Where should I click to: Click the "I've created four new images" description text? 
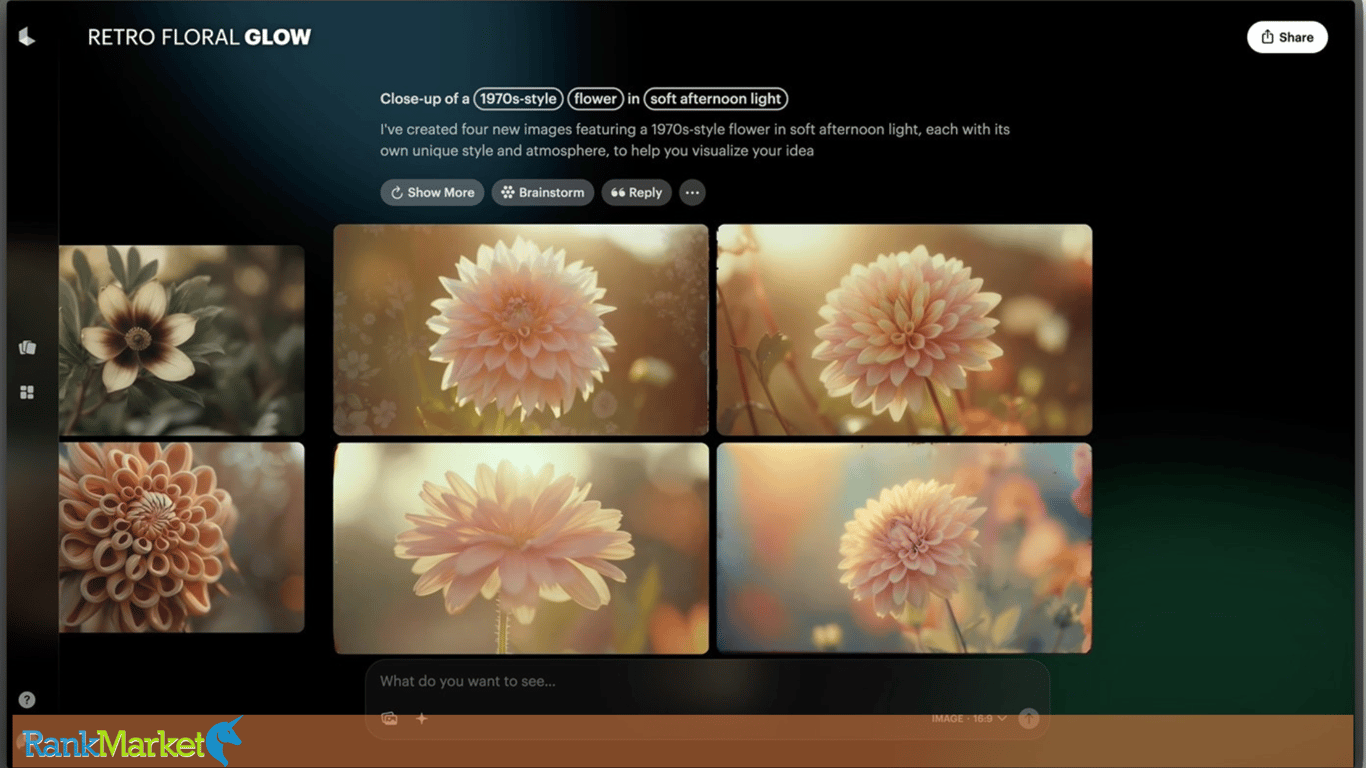(x=695, y=140)
